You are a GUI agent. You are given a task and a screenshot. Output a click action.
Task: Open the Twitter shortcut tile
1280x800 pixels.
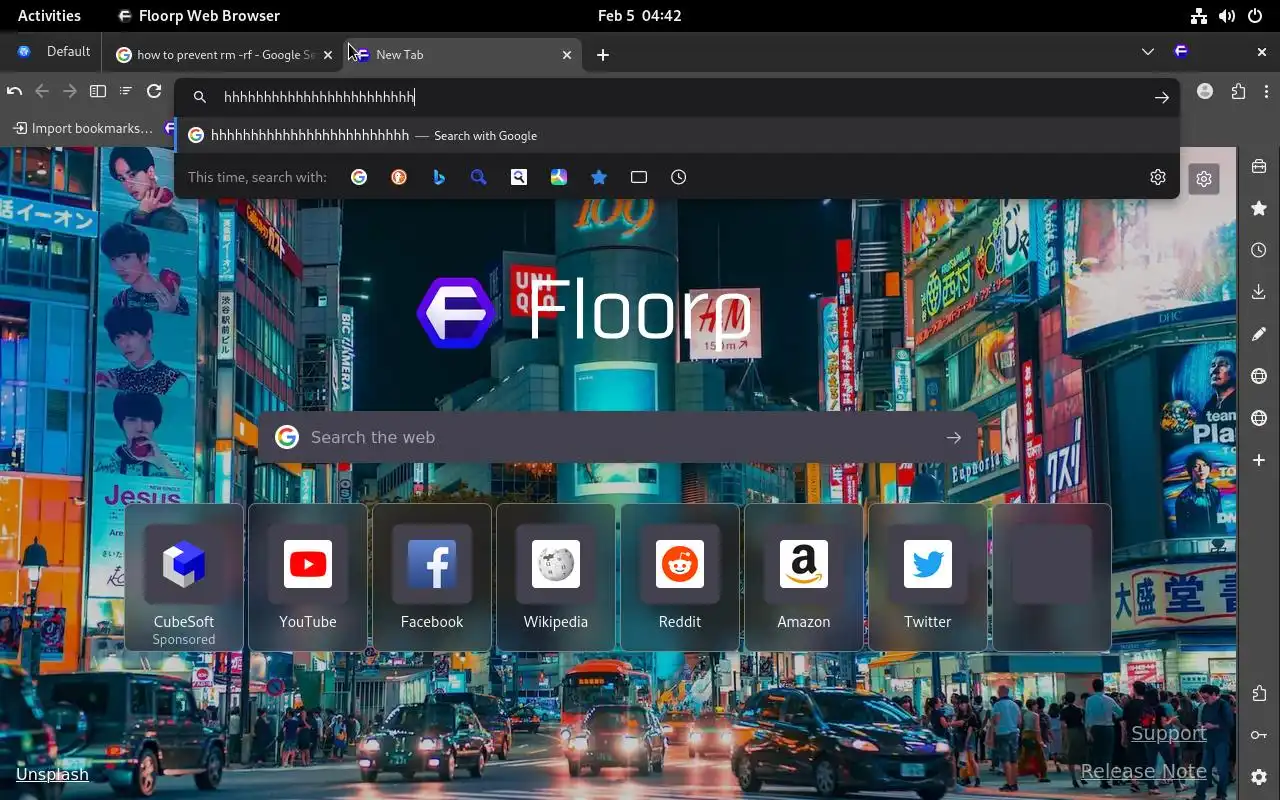click(928, 578)
